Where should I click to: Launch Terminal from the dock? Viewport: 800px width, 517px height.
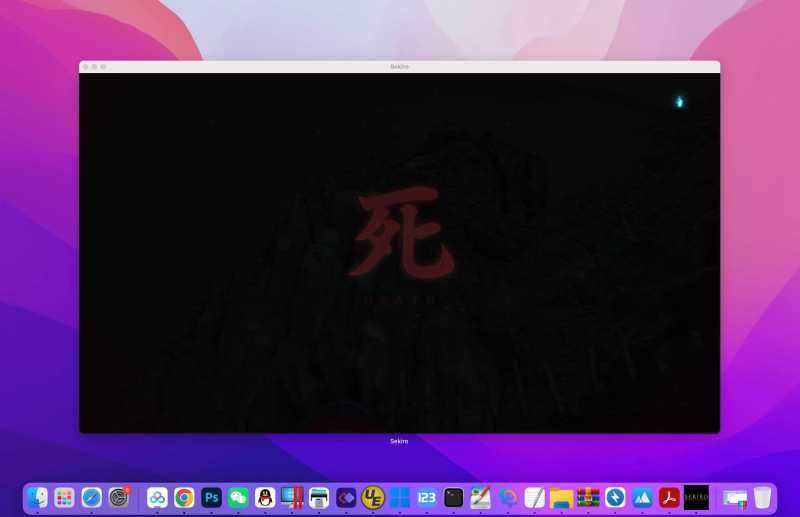454,498
